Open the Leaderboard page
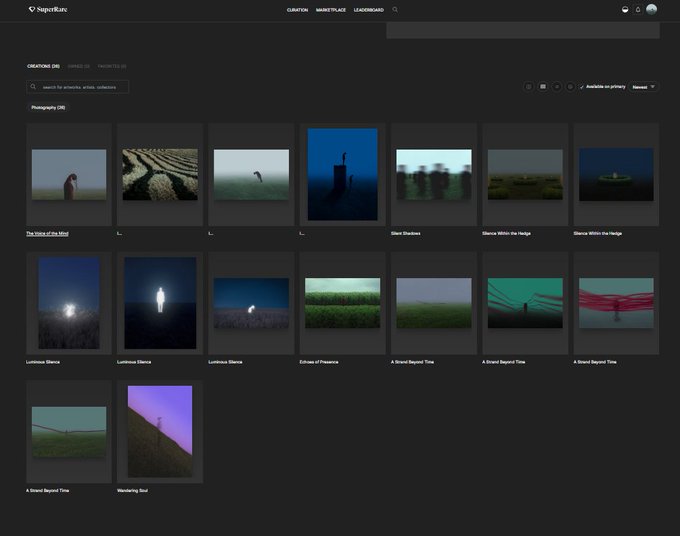 click(368, 10)
